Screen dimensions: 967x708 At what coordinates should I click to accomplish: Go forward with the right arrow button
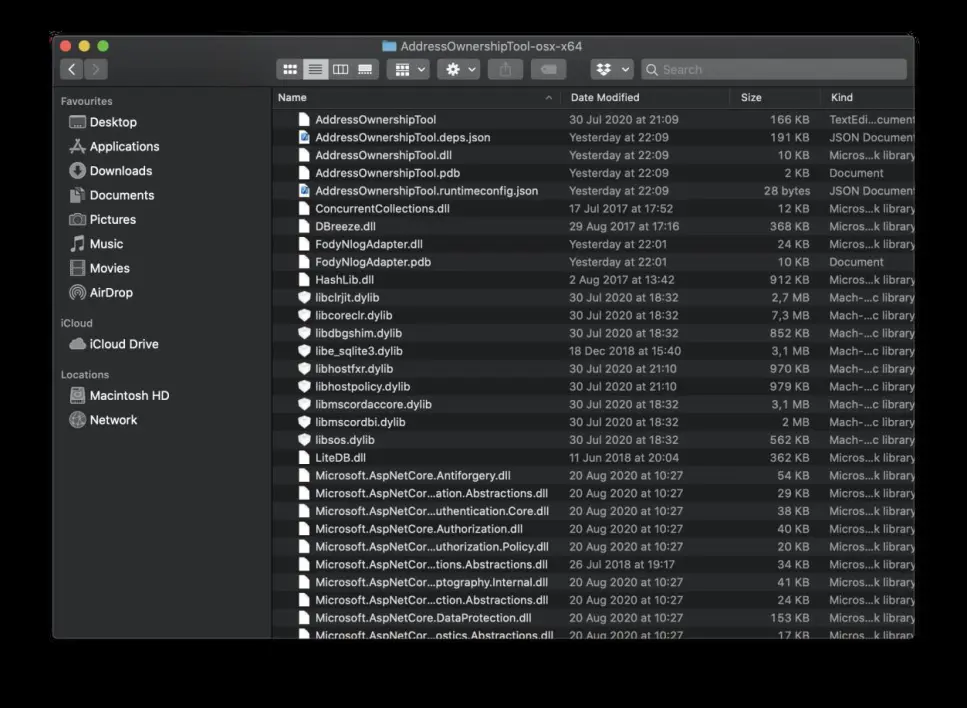point(96,69)
